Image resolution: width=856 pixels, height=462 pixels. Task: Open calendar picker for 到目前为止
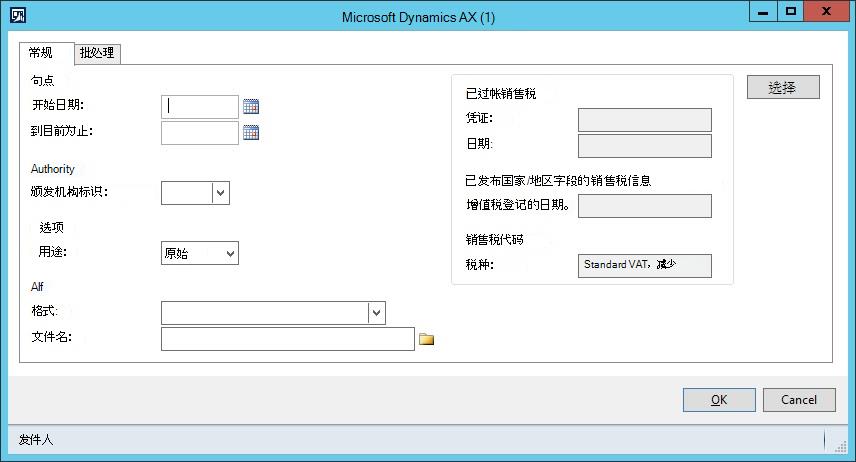pos(251,132)
